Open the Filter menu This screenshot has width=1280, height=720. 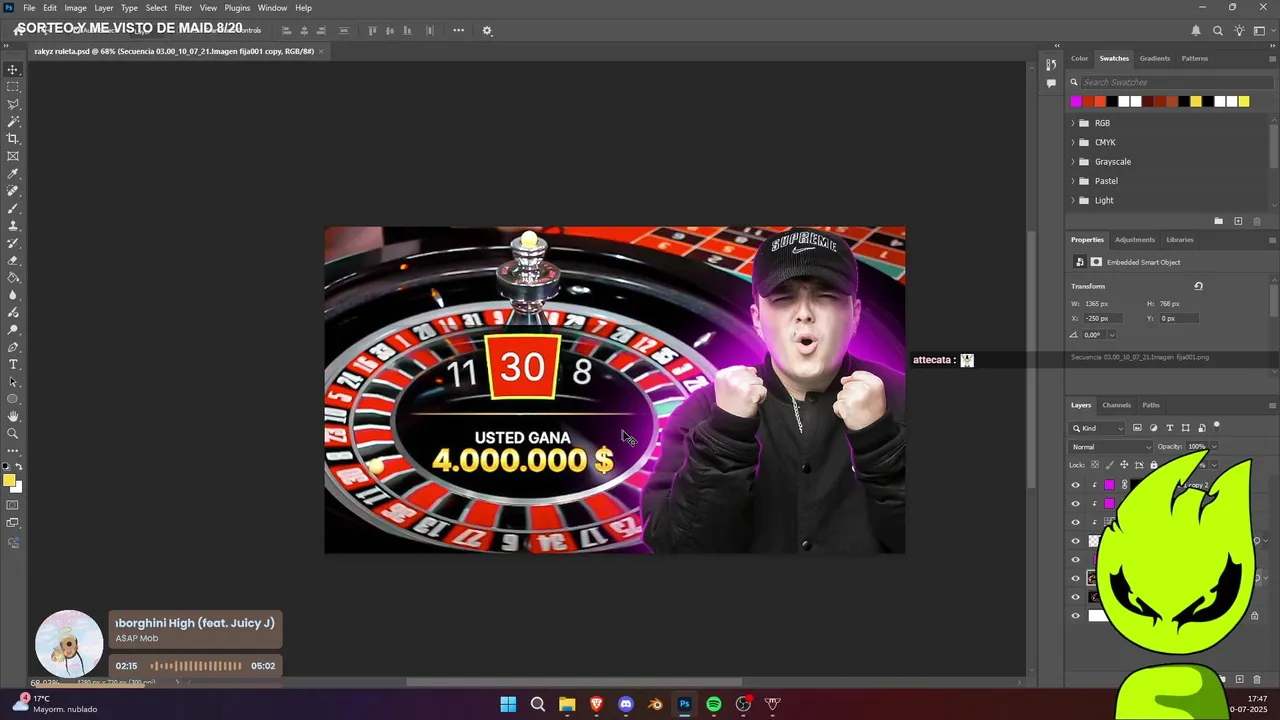tap(183, 8)
